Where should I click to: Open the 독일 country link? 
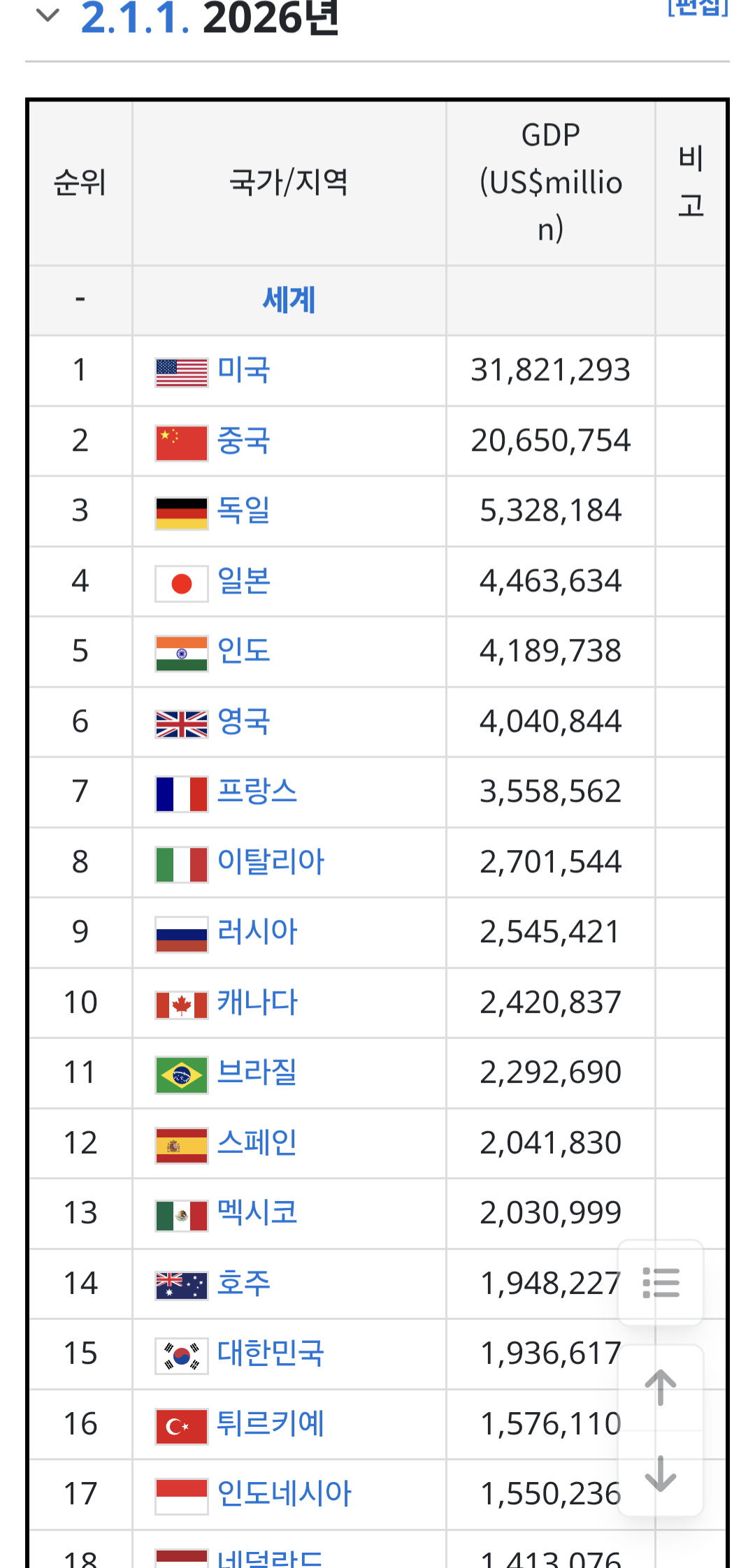243,510
